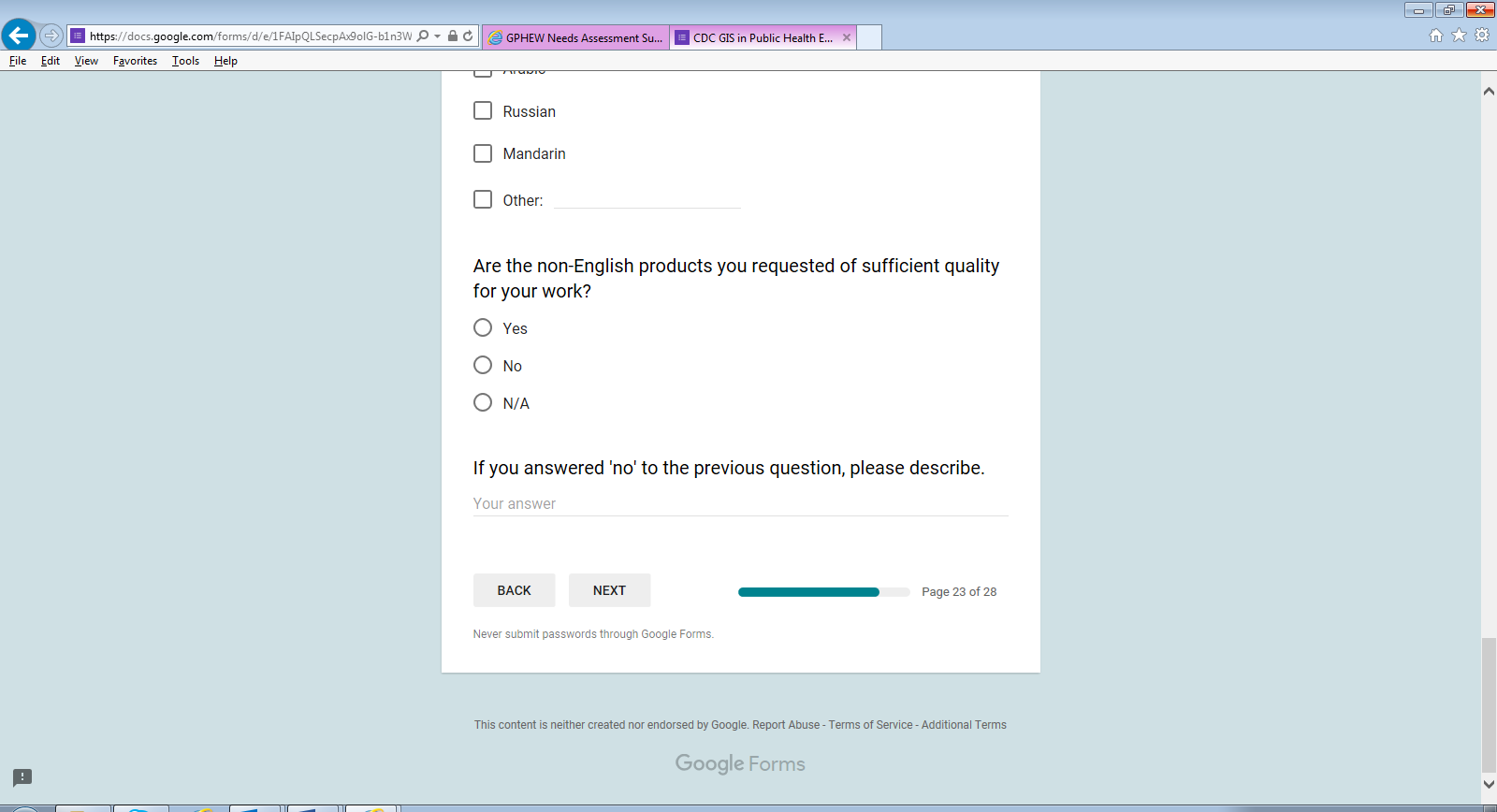
Task: Select the N/A radio button
Action: click(483, 402)
